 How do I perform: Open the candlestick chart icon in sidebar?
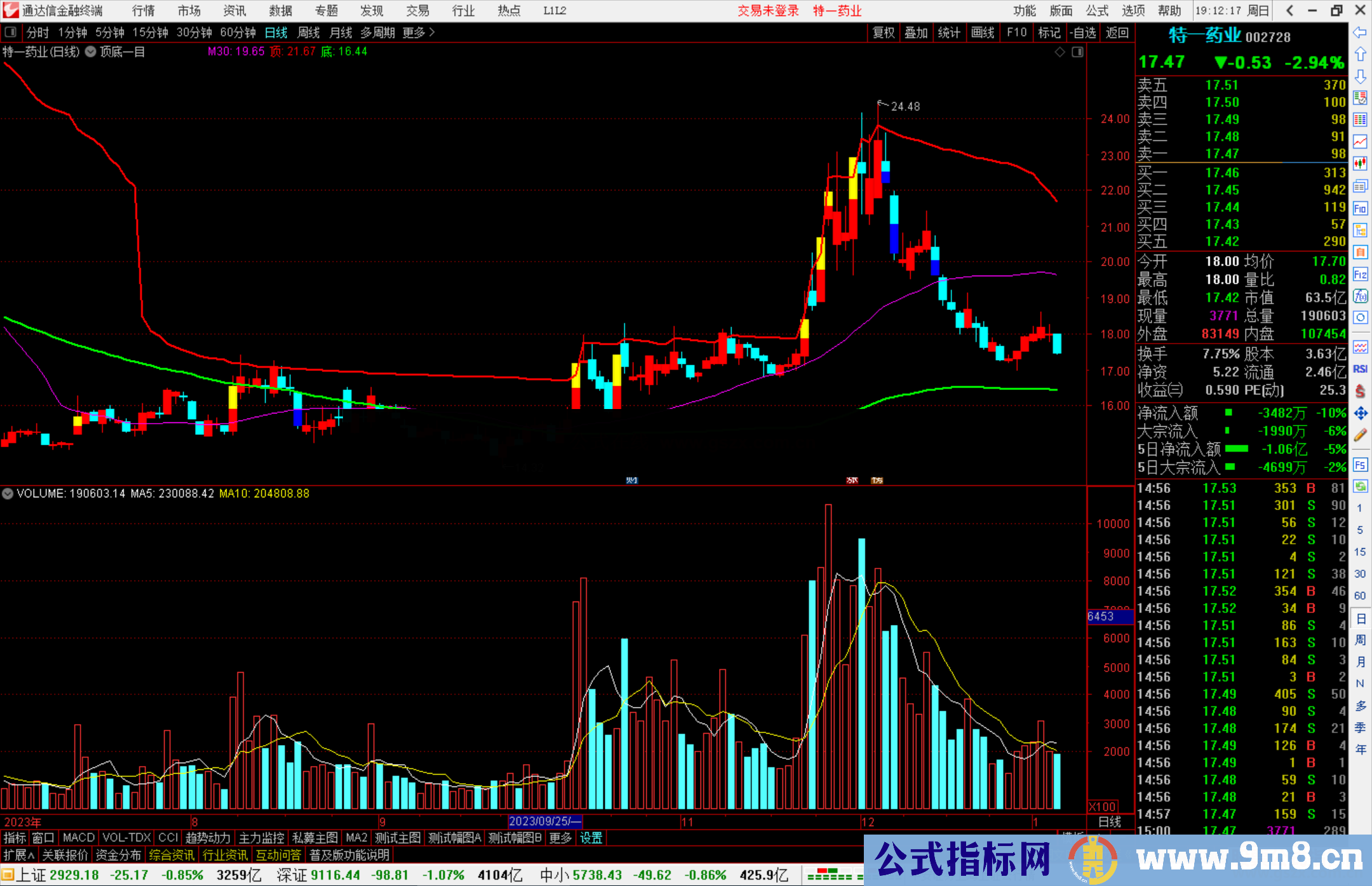(1360, 164)
